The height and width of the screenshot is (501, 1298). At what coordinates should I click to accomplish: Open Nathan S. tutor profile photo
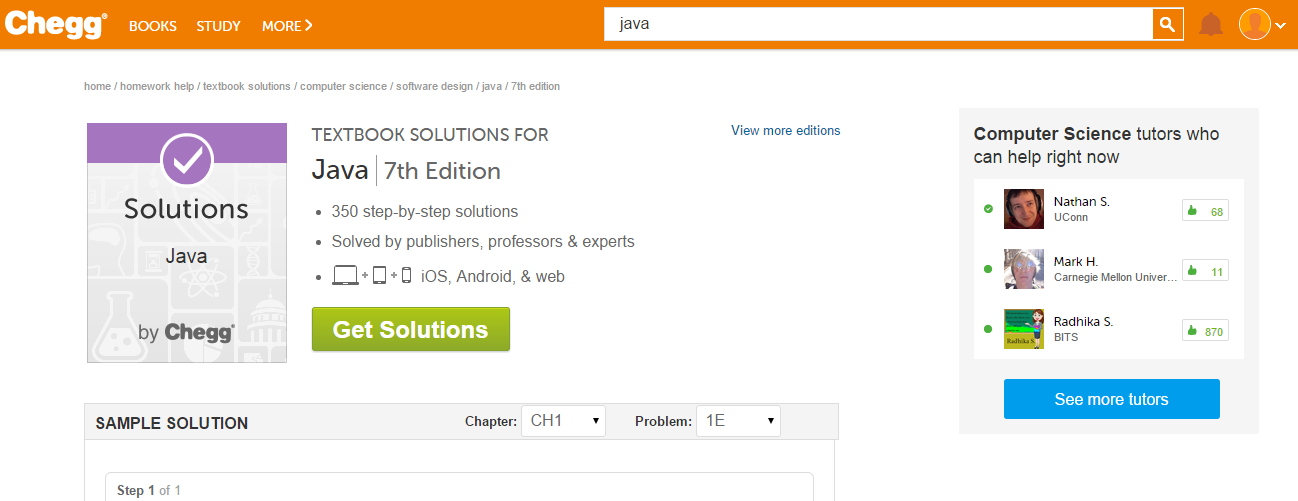(x=1024, y=209)
